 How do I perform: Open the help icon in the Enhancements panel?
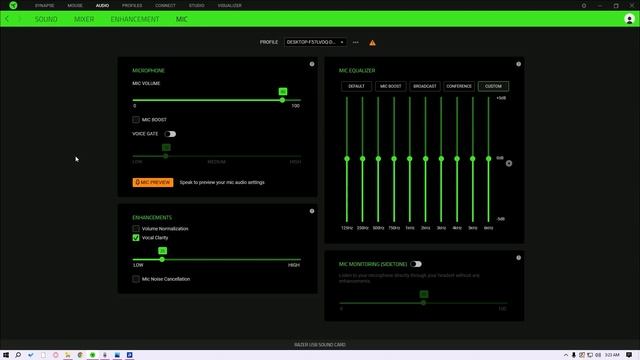pos(312,211)
